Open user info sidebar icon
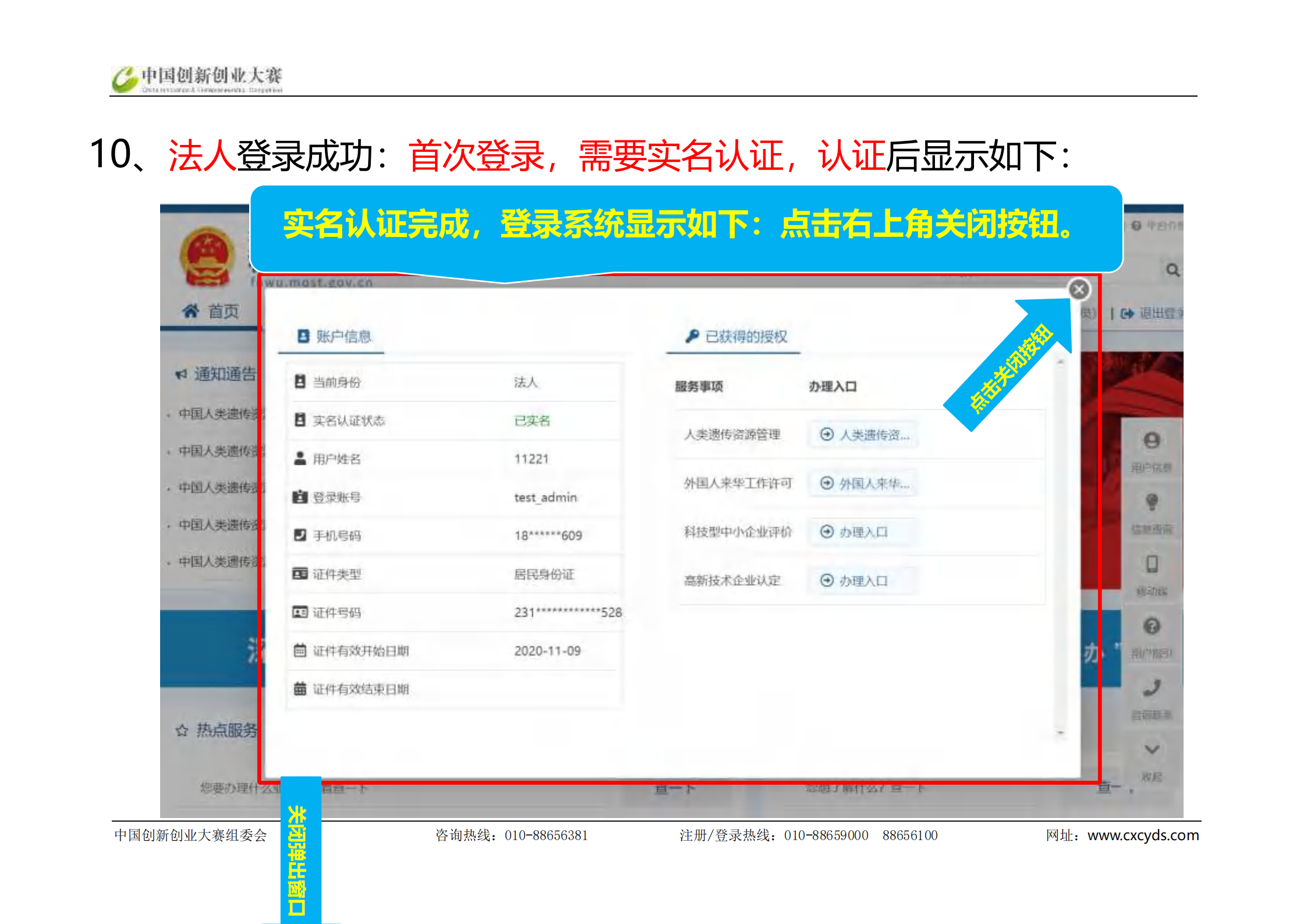 (1151, 441)
